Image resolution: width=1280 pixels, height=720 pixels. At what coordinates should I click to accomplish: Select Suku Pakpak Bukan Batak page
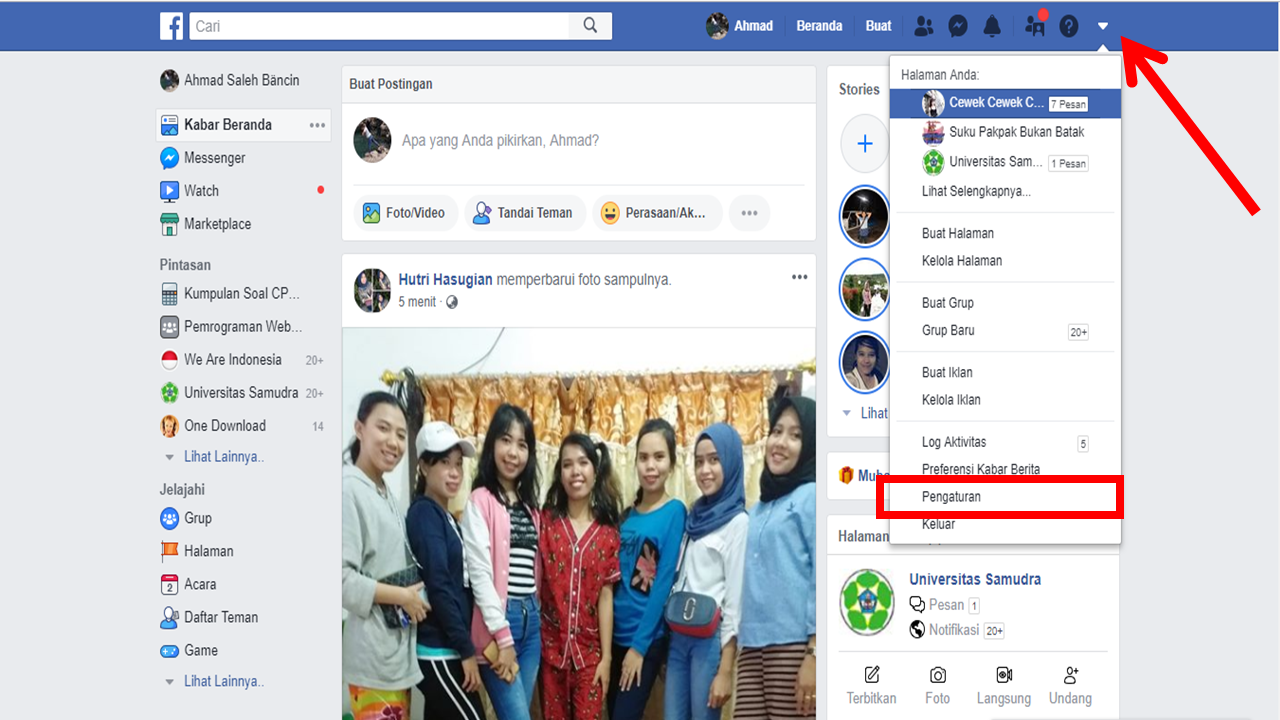pos(1005,132)
